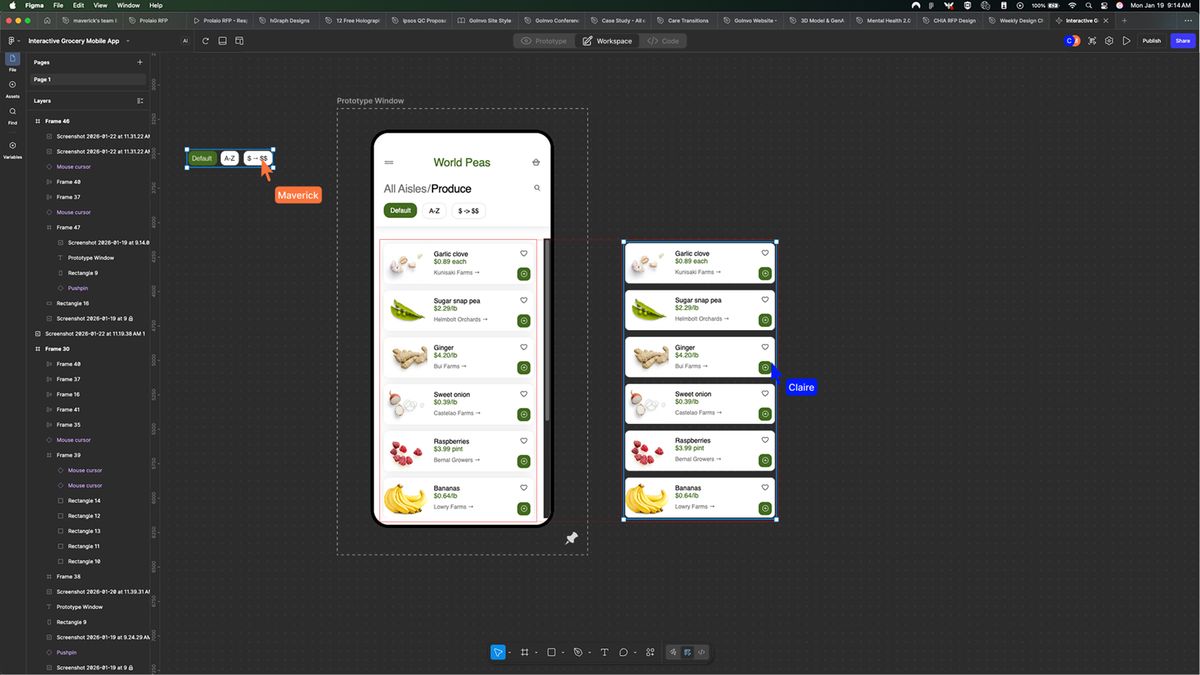Click the Publish button
The width and height of the screenshot is (1200, 675).
click(x=1151, y=41)
